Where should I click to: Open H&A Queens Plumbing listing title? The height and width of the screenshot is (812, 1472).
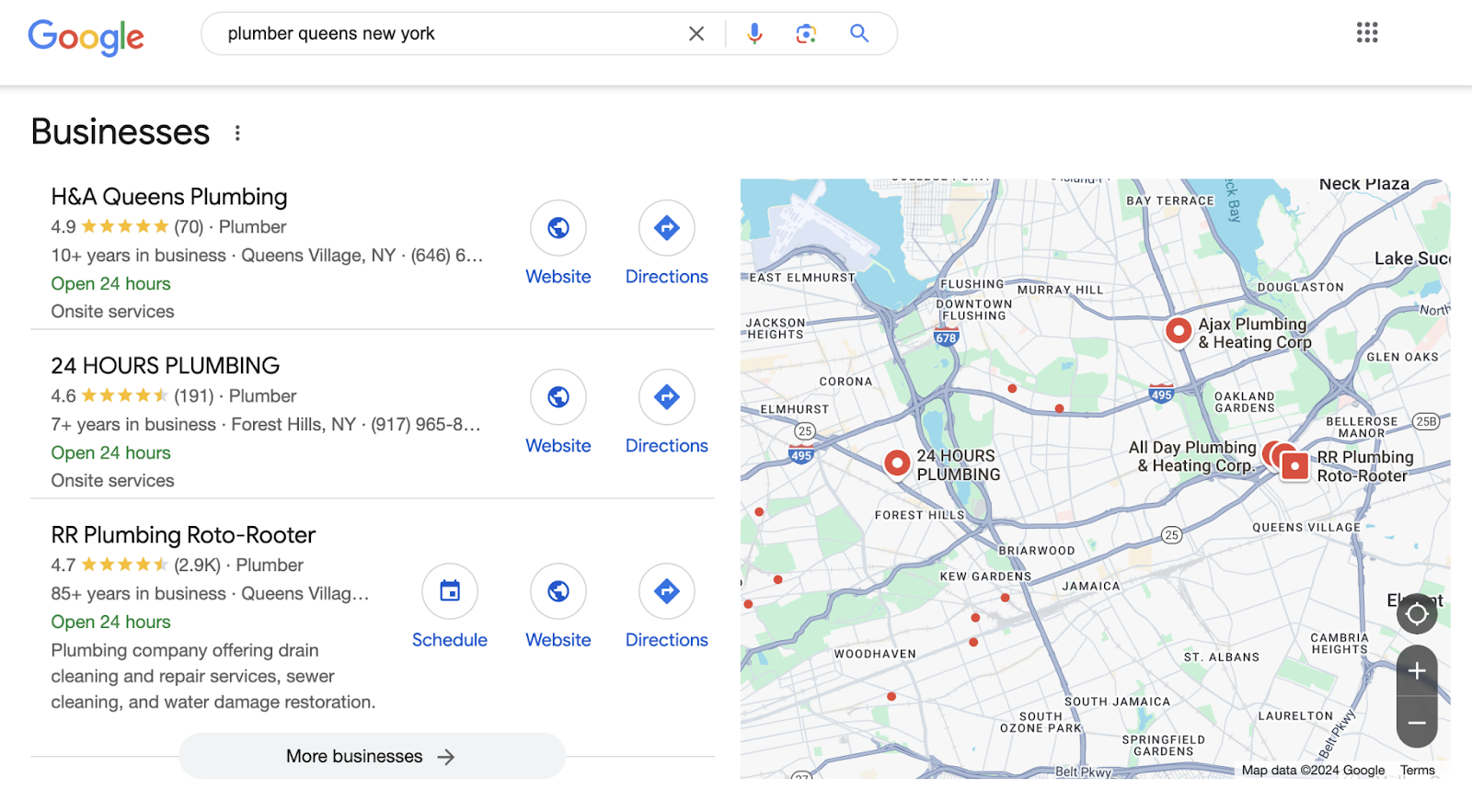[x=169, y=197]
